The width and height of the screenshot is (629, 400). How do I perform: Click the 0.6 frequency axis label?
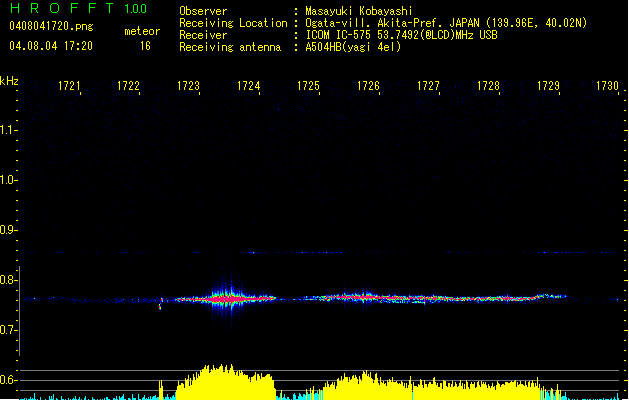[x=9, y=380]
